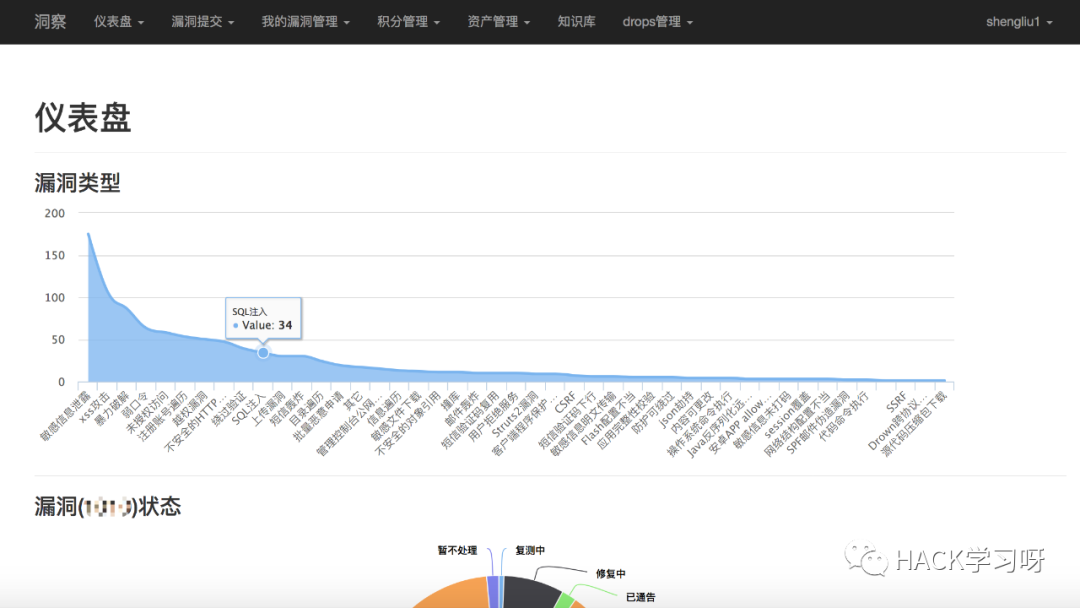Select the purple 暂不处理 pie slice

pos(492,592)
